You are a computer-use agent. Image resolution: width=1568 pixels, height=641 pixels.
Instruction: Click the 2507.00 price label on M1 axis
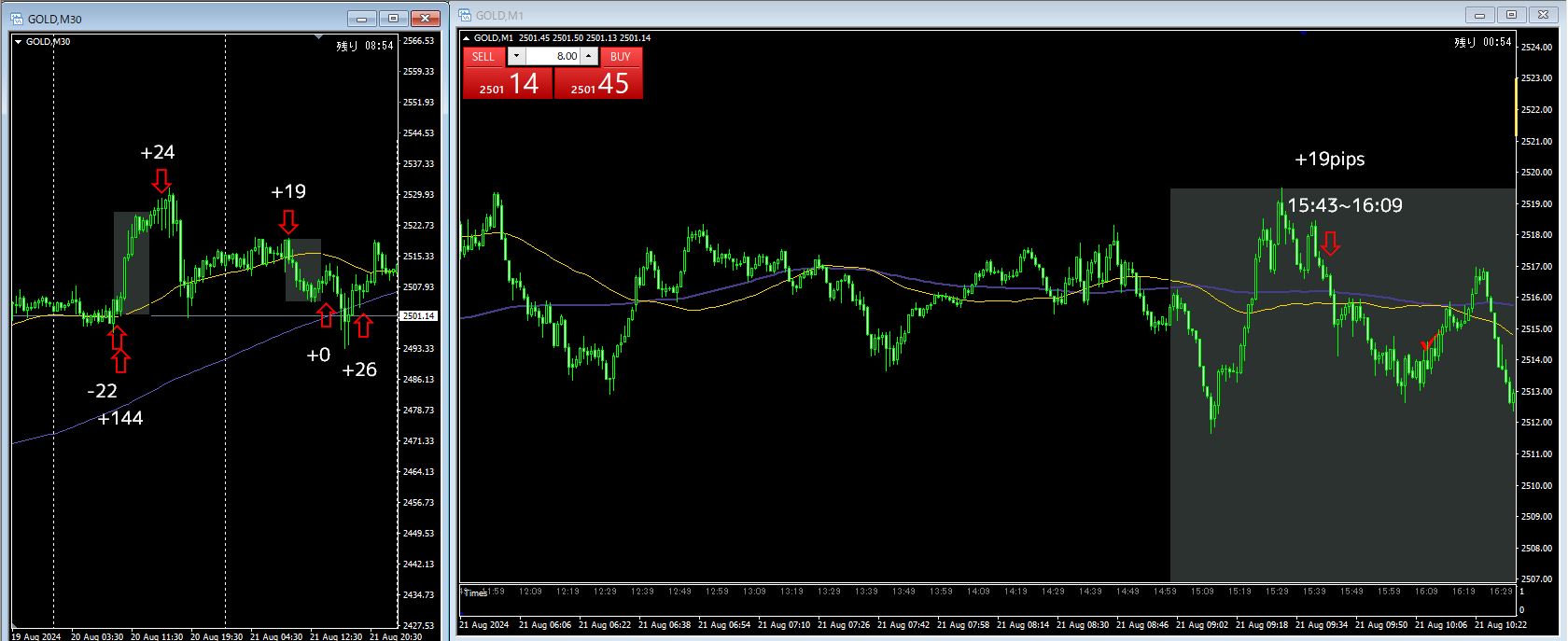pos(1535,579)
